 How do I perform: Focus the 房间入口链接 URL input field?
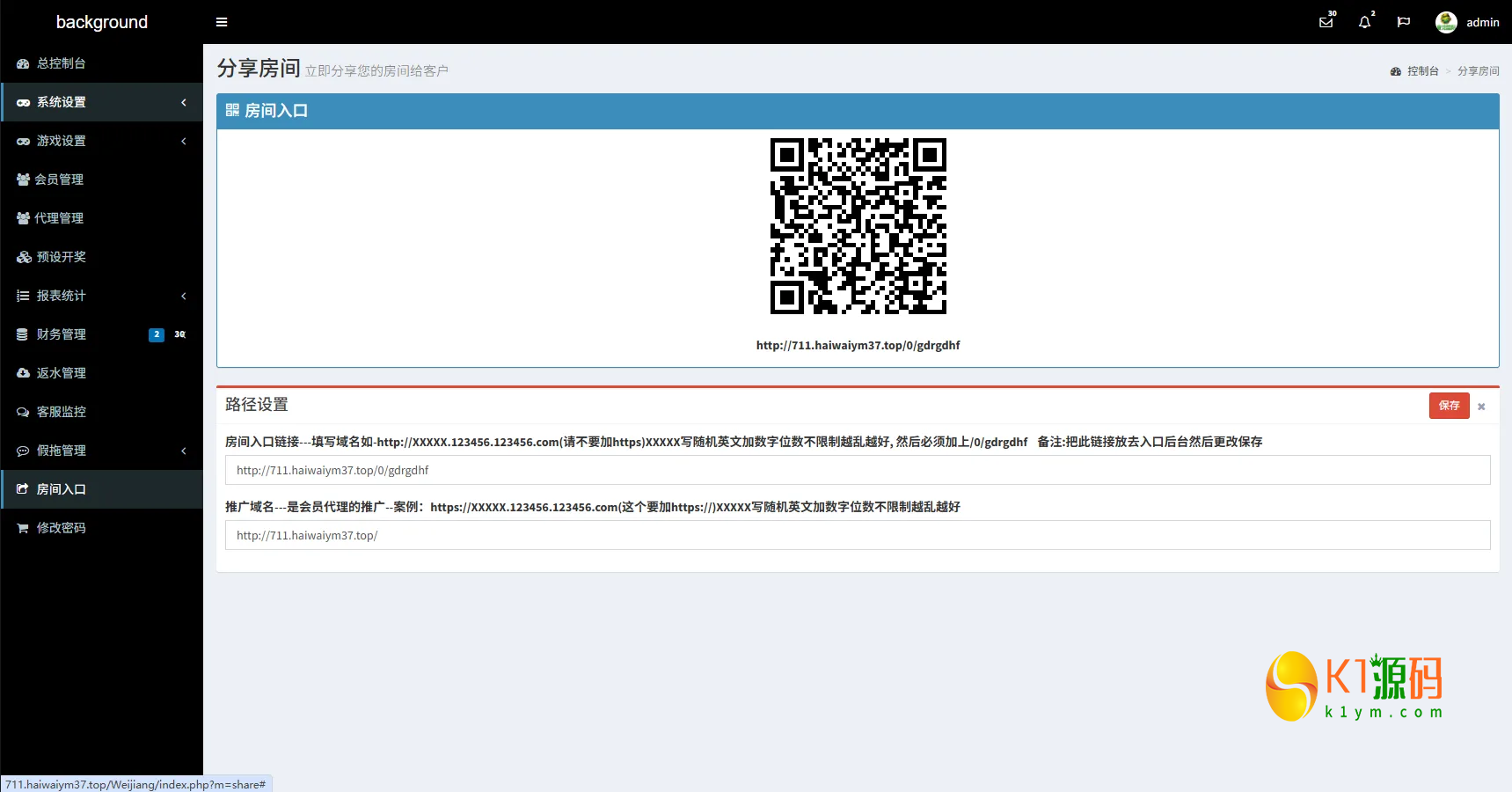click(x=858, y=470)
